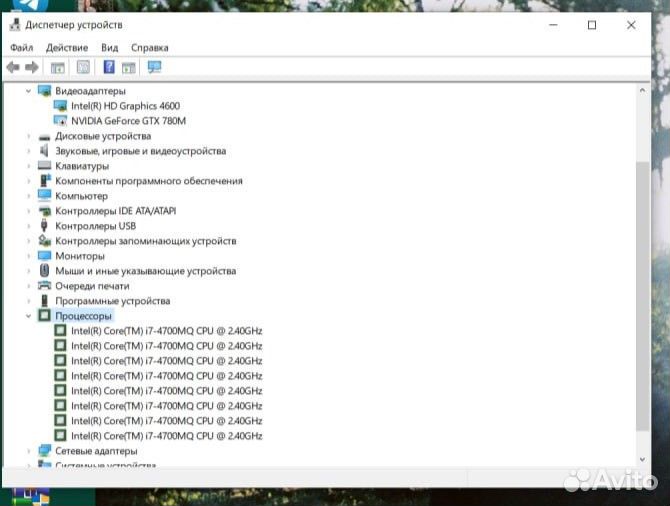This screenshot has height=506, width=670.
Task: Expand the Компьютер category
Action: click(x=29, y=196)
